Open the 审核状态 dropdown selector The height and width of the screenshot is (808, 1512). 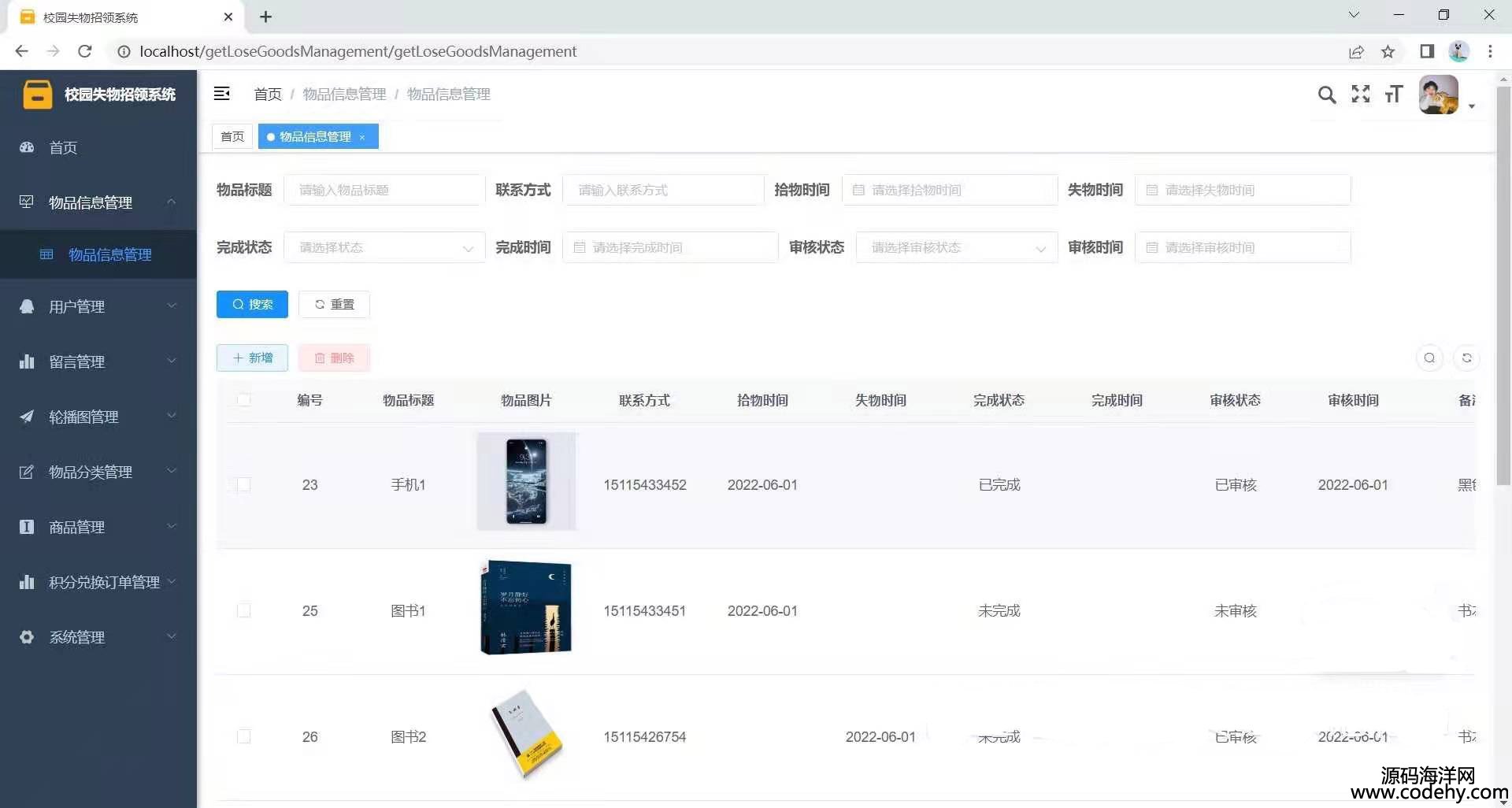pyautogui.click(x=956, y=248)
